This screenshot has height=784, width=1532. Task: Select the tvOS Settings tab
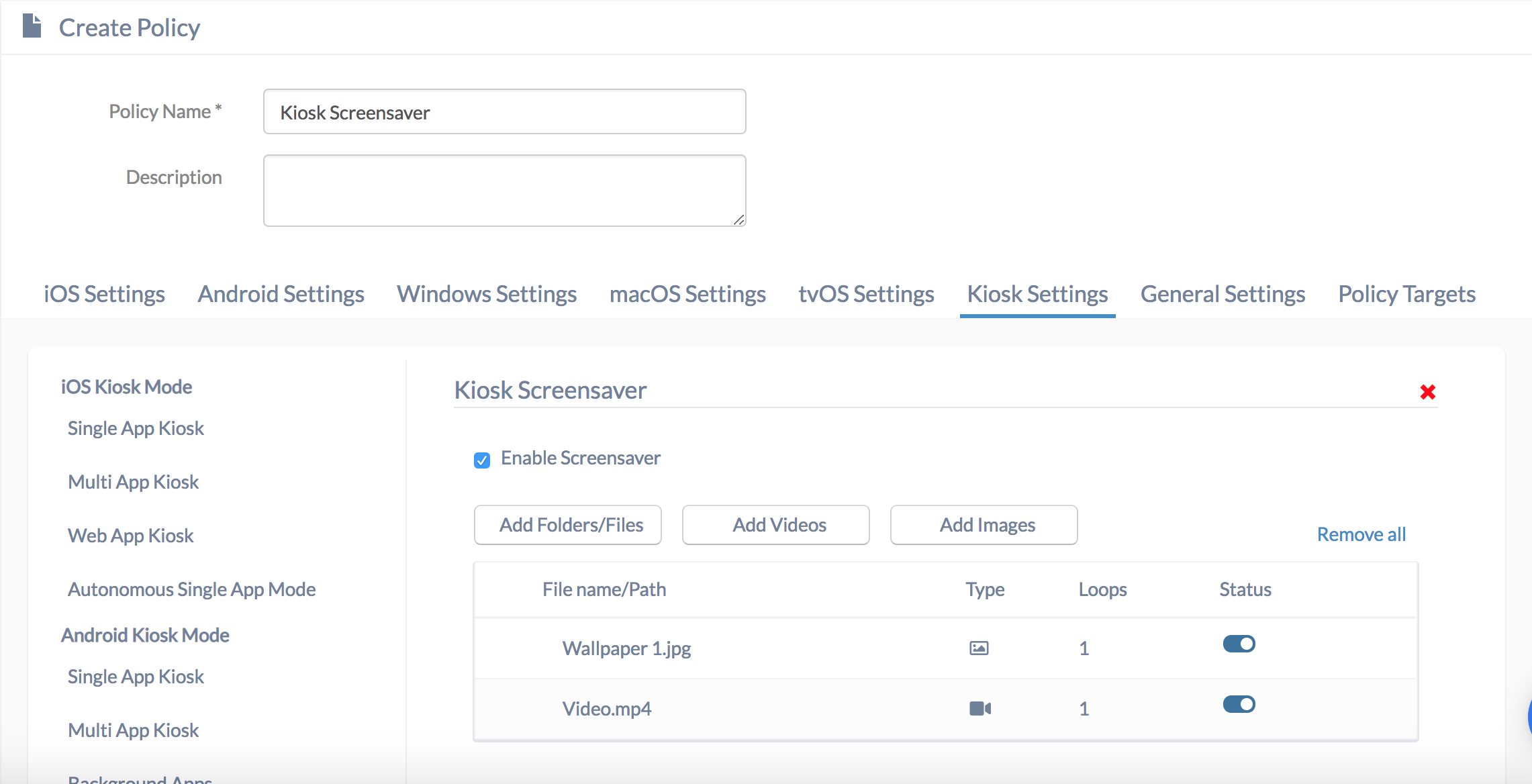[x=866, y=294]
